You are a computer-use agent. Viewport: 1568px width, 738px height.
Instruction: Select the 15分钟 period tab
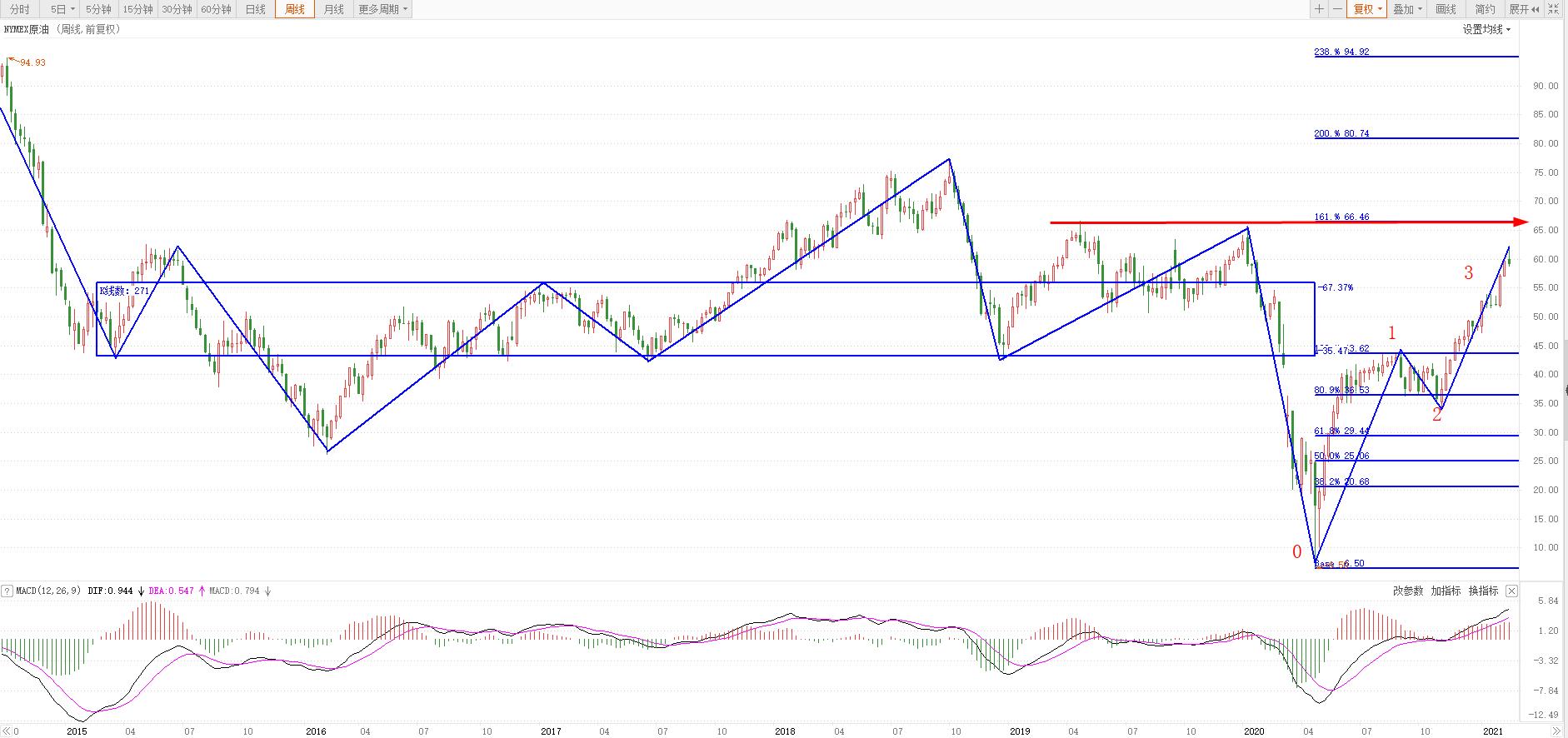click(137, 9)
